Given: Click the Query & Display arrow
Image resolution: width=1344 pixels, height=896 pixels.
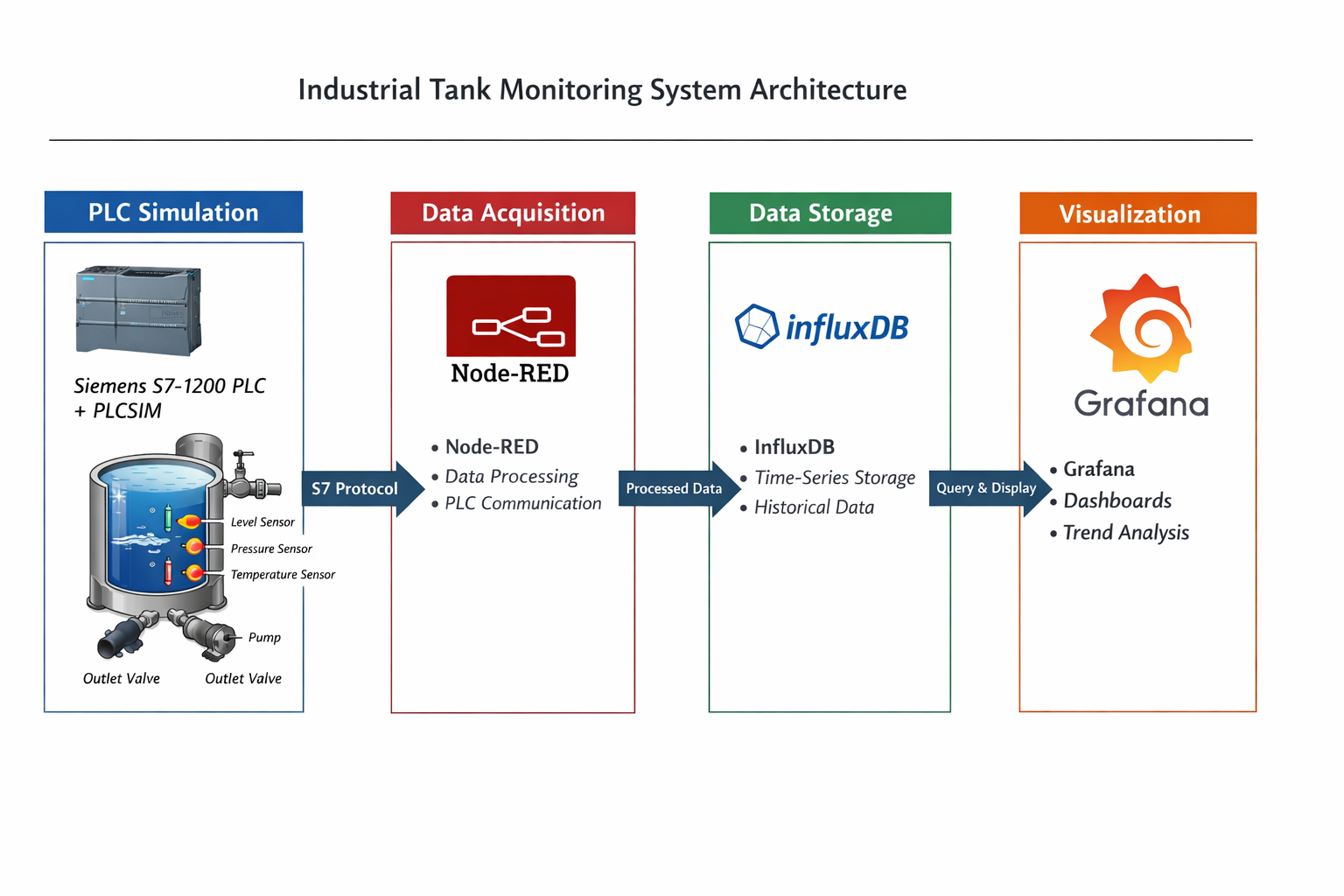Looking at the screenshot, I should point(990,488).
